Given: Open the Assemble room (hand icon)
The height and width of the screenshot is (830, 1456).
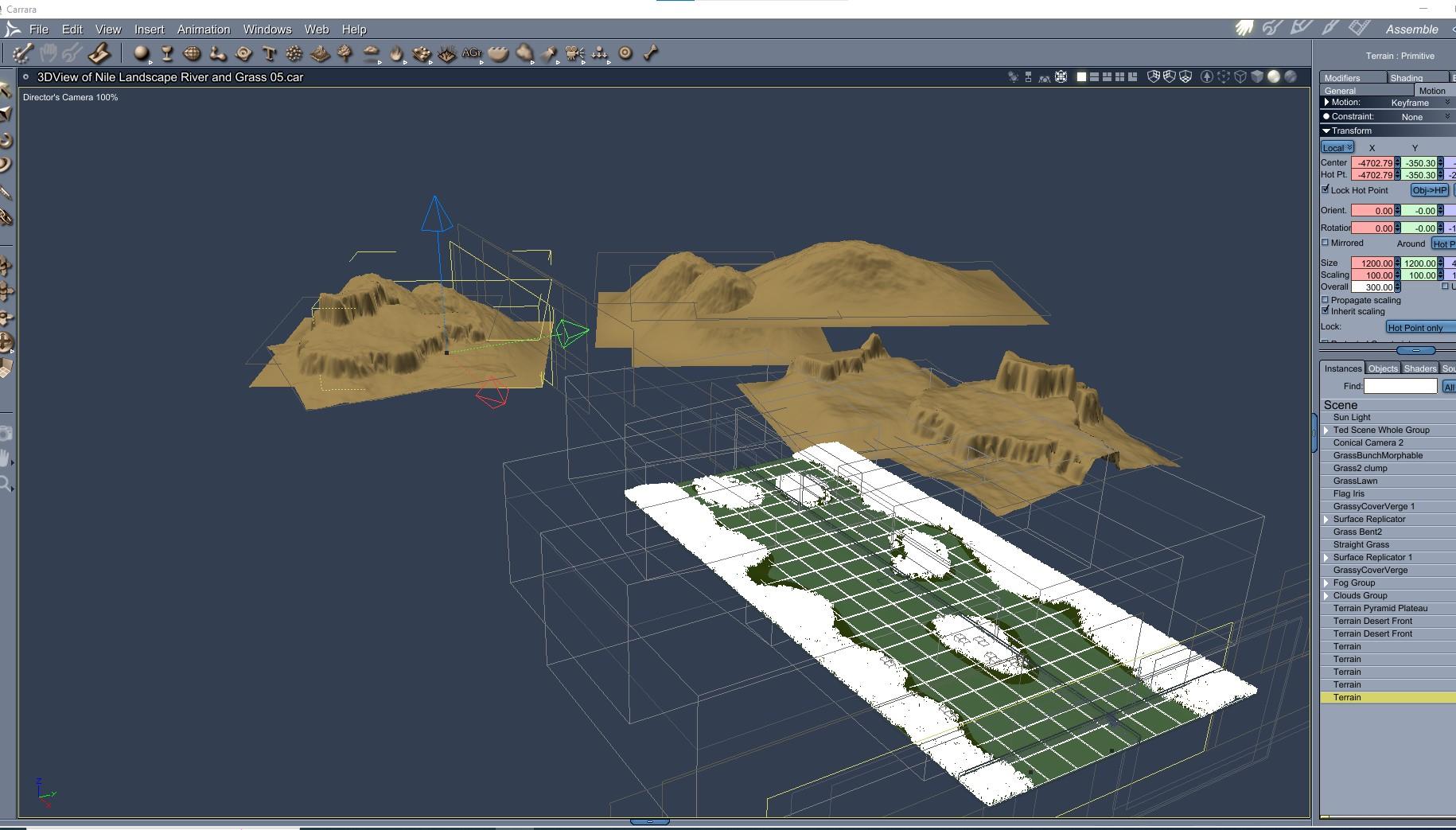Looking at the screenshot, I should [x=1244, y=29].
